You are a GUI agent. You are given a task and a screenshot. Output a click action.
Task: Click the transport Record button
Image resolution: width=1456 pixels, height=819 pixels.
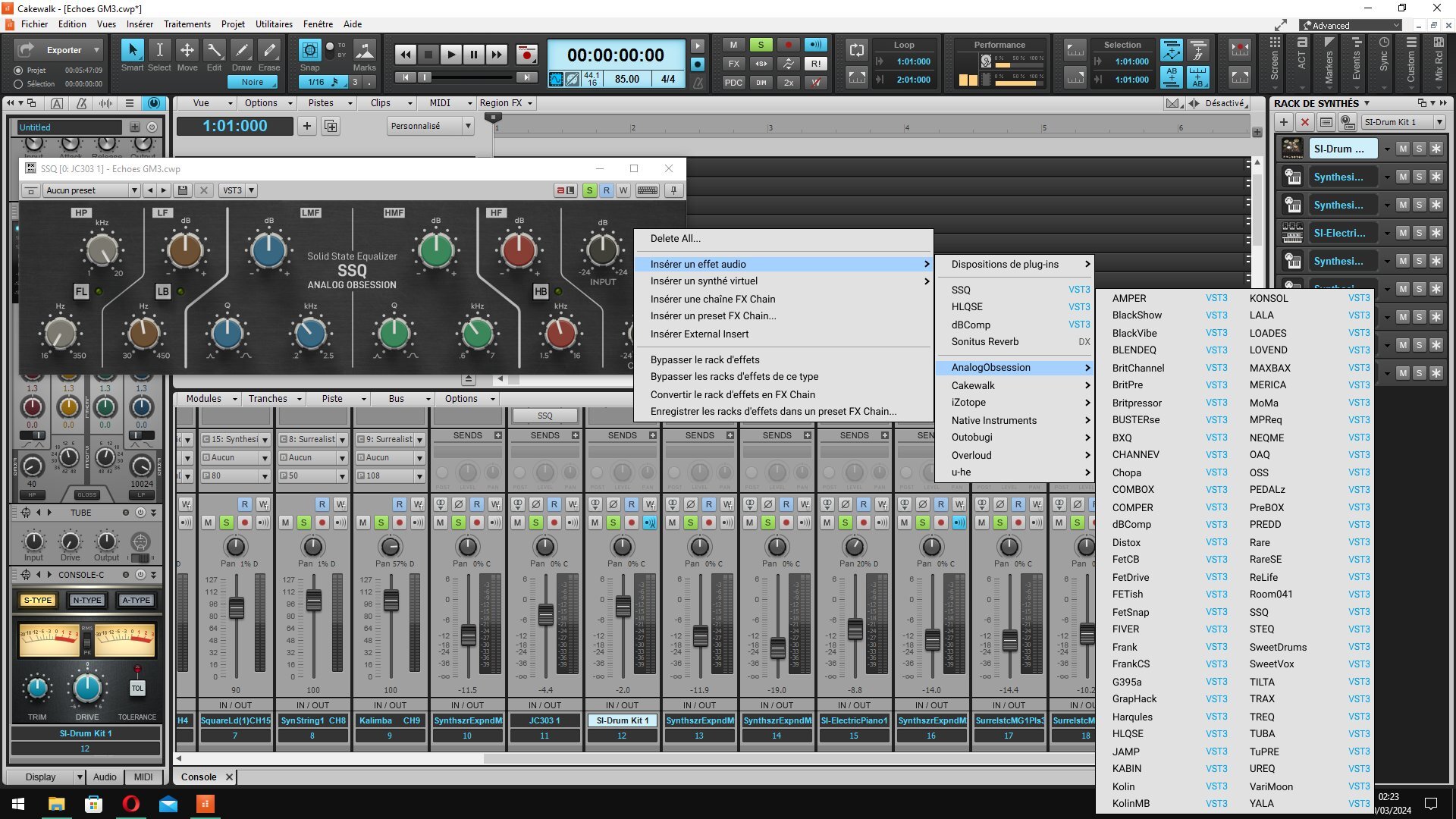tap(526, 55)
